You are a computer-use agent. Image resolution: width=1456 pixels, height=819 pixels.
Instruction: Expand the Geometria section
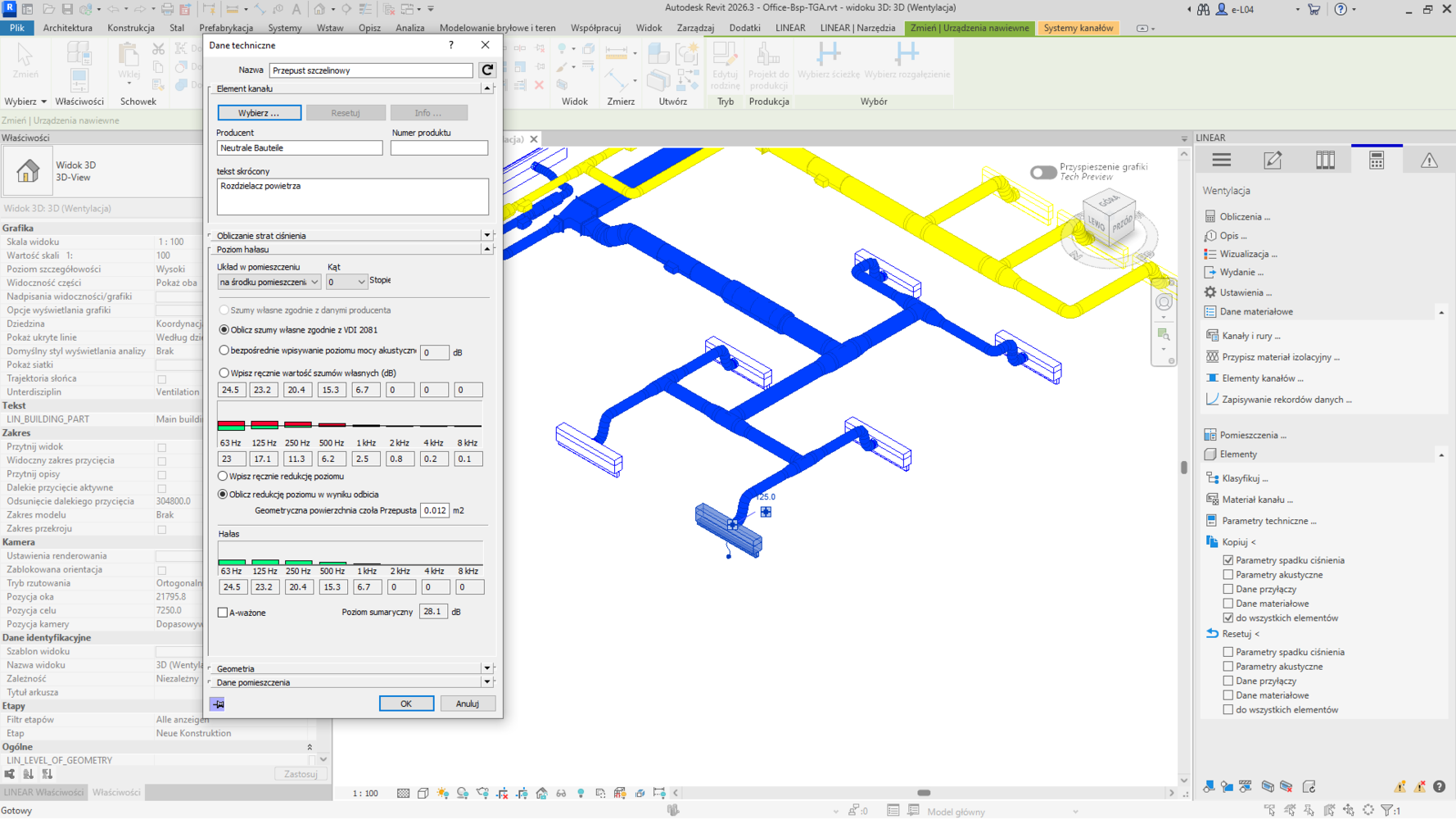coord(486,669)
